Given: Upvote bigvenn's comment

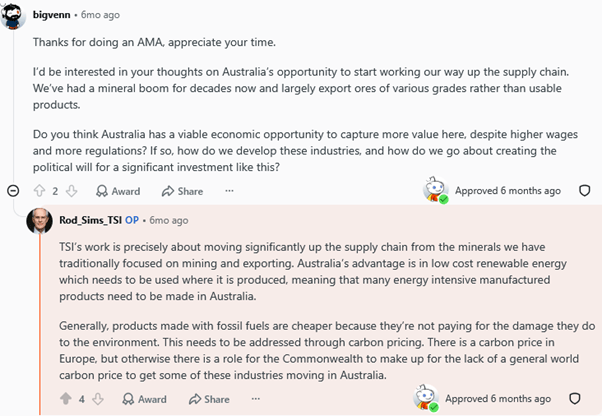Looking at the screenshot, I should pyautogui.click(x=39, y=191).
